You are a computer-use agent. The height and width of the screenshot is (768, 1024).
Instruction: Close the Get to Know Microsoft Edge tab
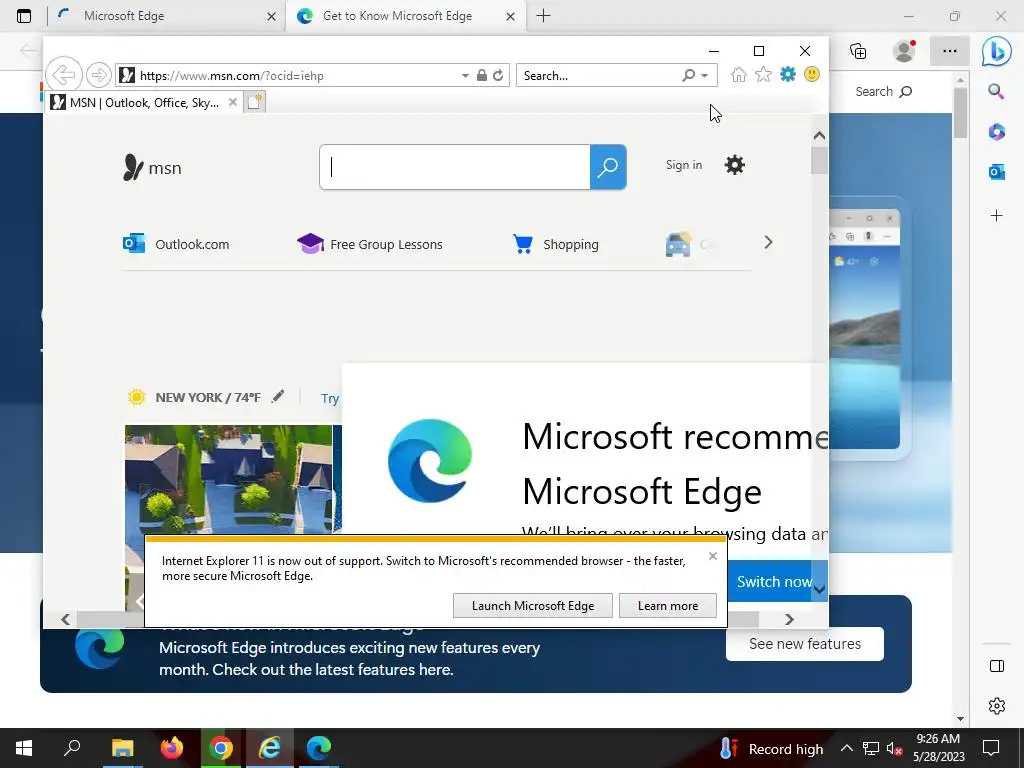[x=511, y=16]
